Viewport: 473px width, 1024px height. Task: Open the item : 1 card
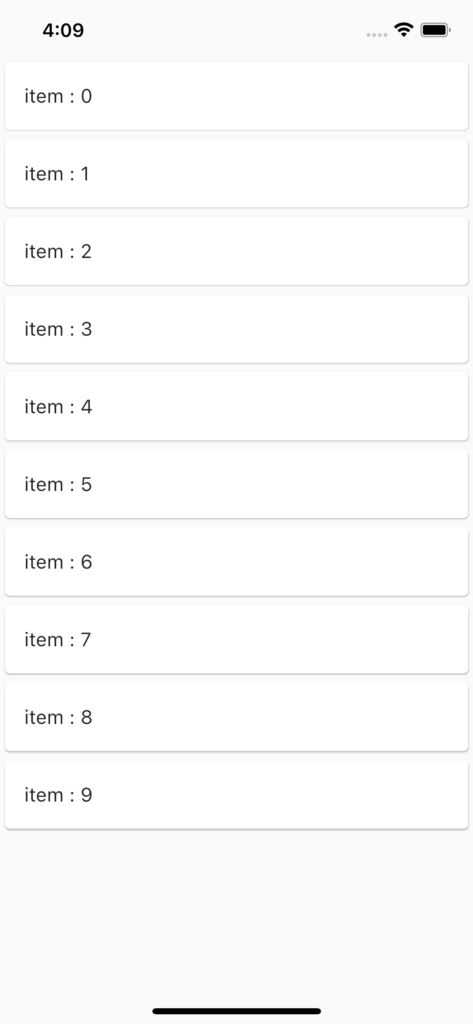[x=236, y=174]
